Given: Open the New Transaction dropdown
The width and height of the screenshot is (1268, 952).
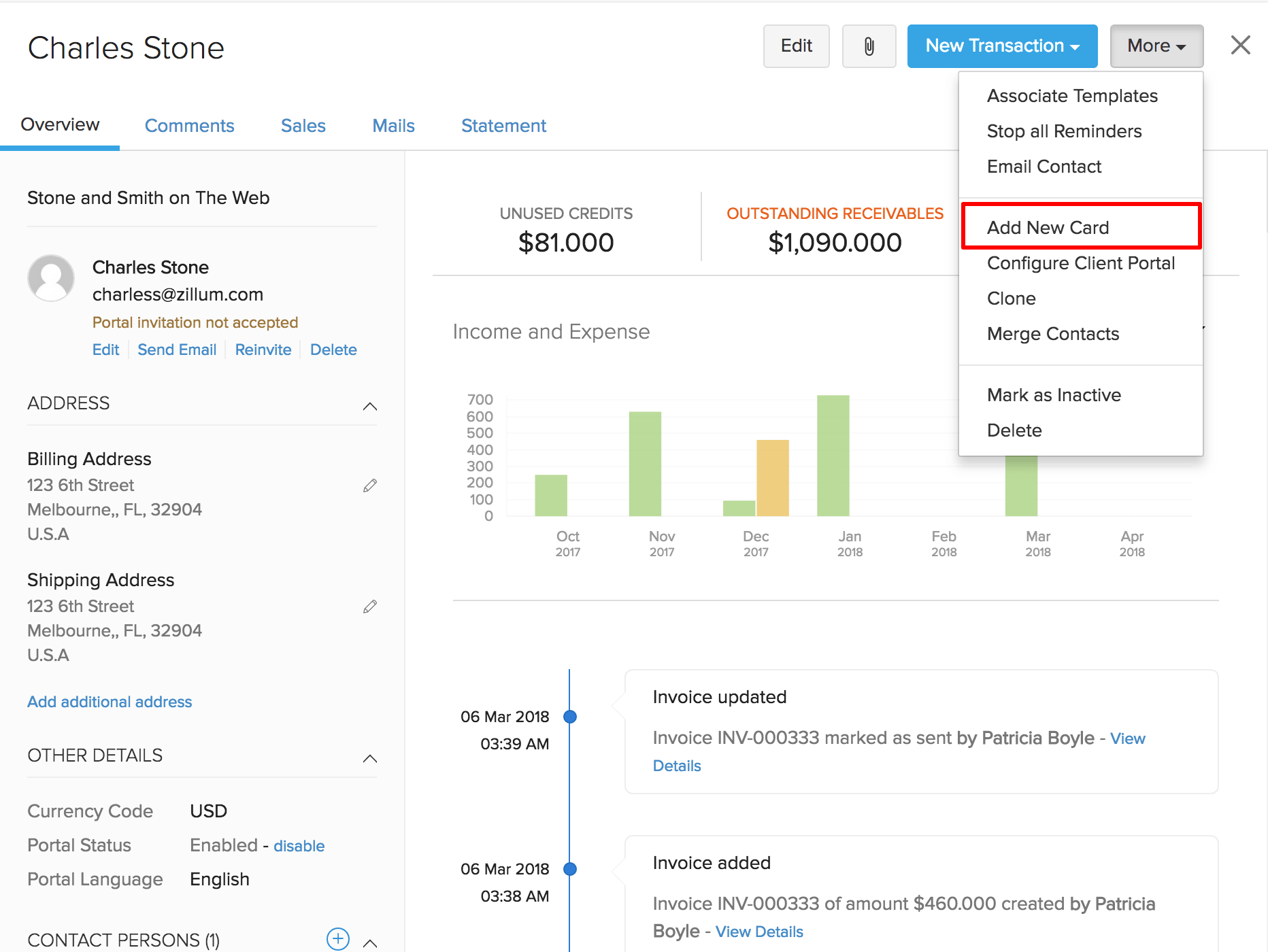Looking at the screenshot, I should point(1002,46).
